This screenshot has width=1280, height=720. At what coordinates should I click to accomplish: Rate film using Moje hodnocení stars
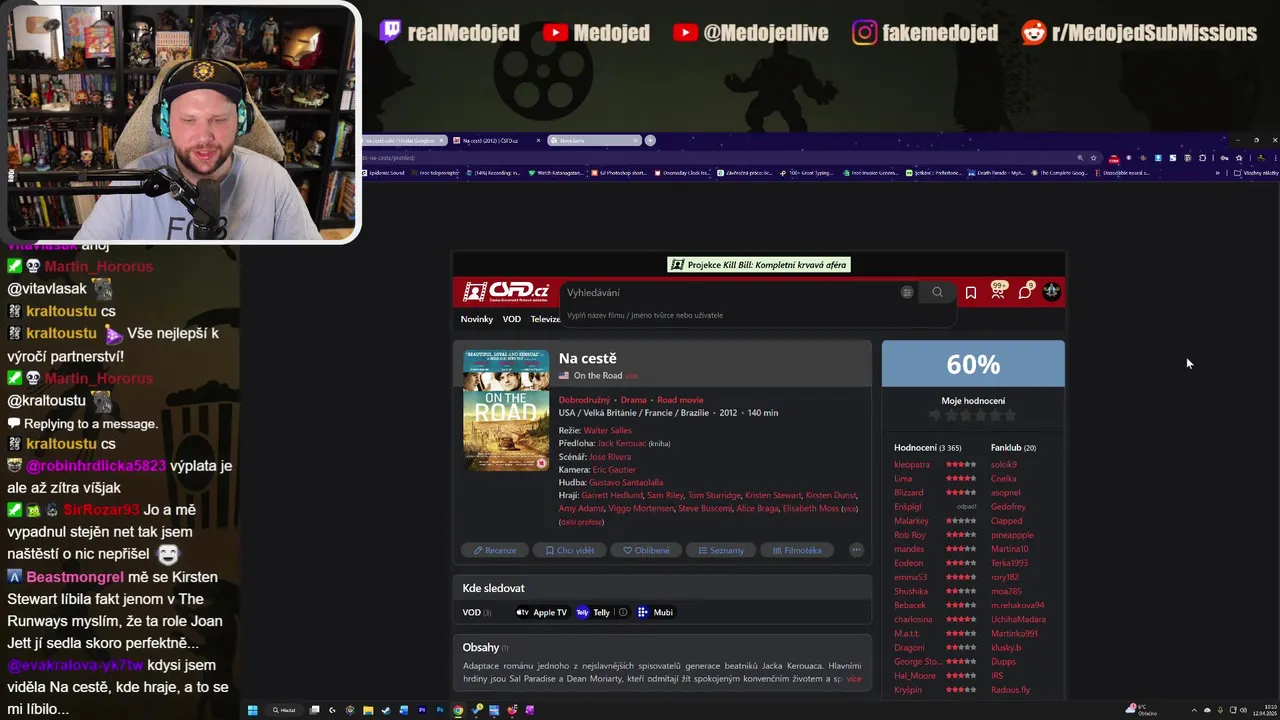(973, 415)
